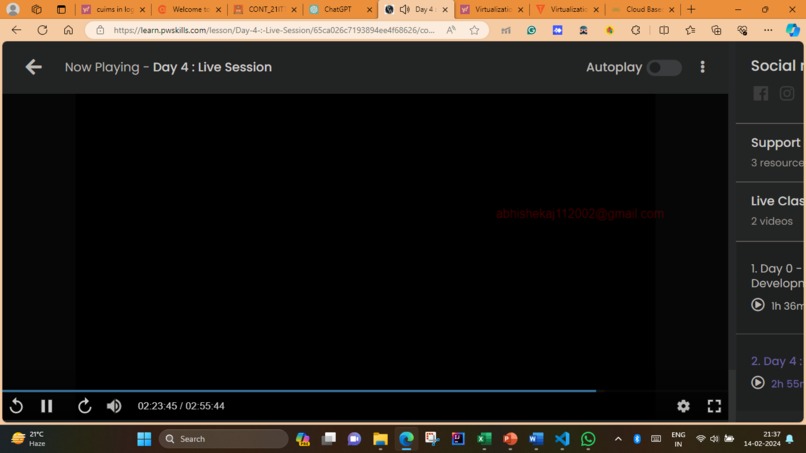Open the favorites list icon
This screenshot has width=806, height=453.
pos(690,30)
